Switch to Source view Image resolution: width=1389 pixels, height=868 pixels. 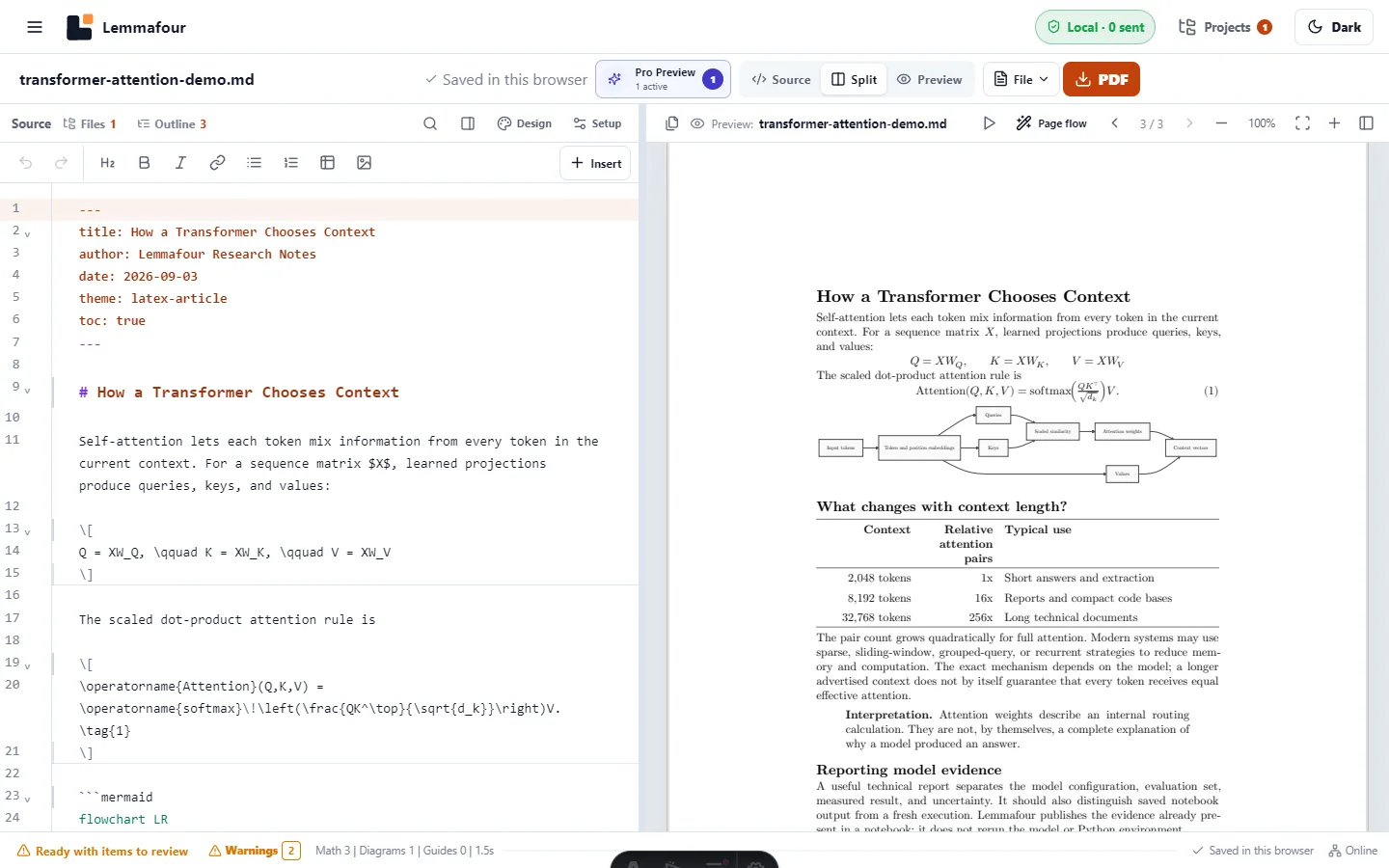(781, 79)
